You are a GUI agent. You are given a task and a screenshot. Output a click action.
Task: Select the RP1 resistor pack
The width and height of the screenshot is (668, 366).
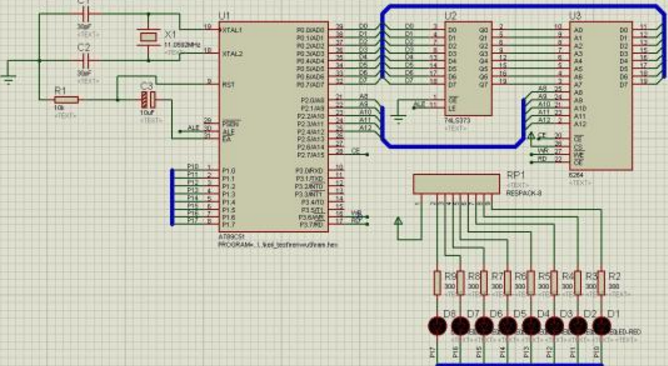456,184
